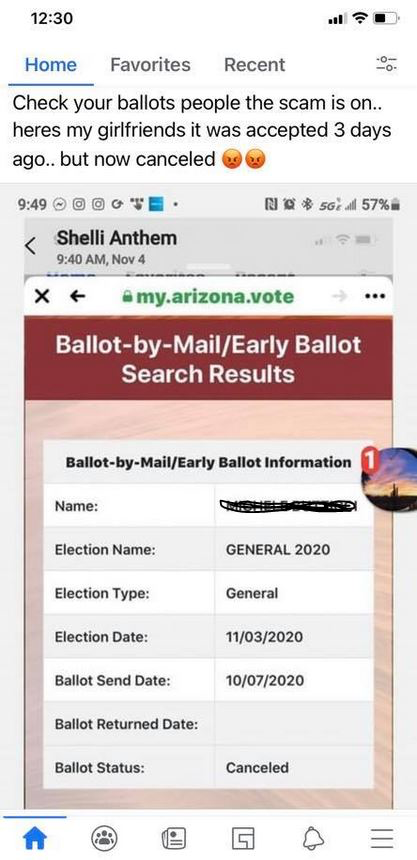Switch to the Favorites tab

point(150,65)
